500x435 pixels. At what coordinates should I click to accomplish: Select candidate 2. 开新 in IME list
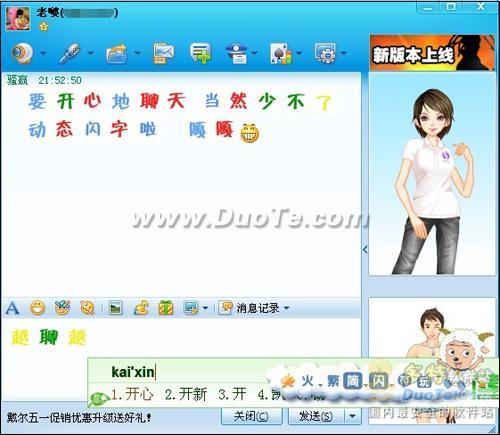[x=186, y=395]
